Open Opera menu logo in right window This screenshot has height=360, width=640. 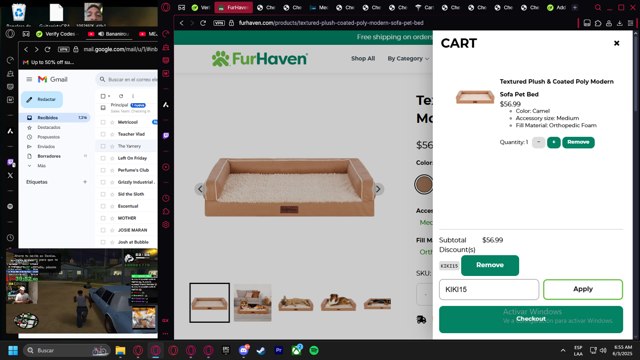pyautogui.click(x=166, y=7)
